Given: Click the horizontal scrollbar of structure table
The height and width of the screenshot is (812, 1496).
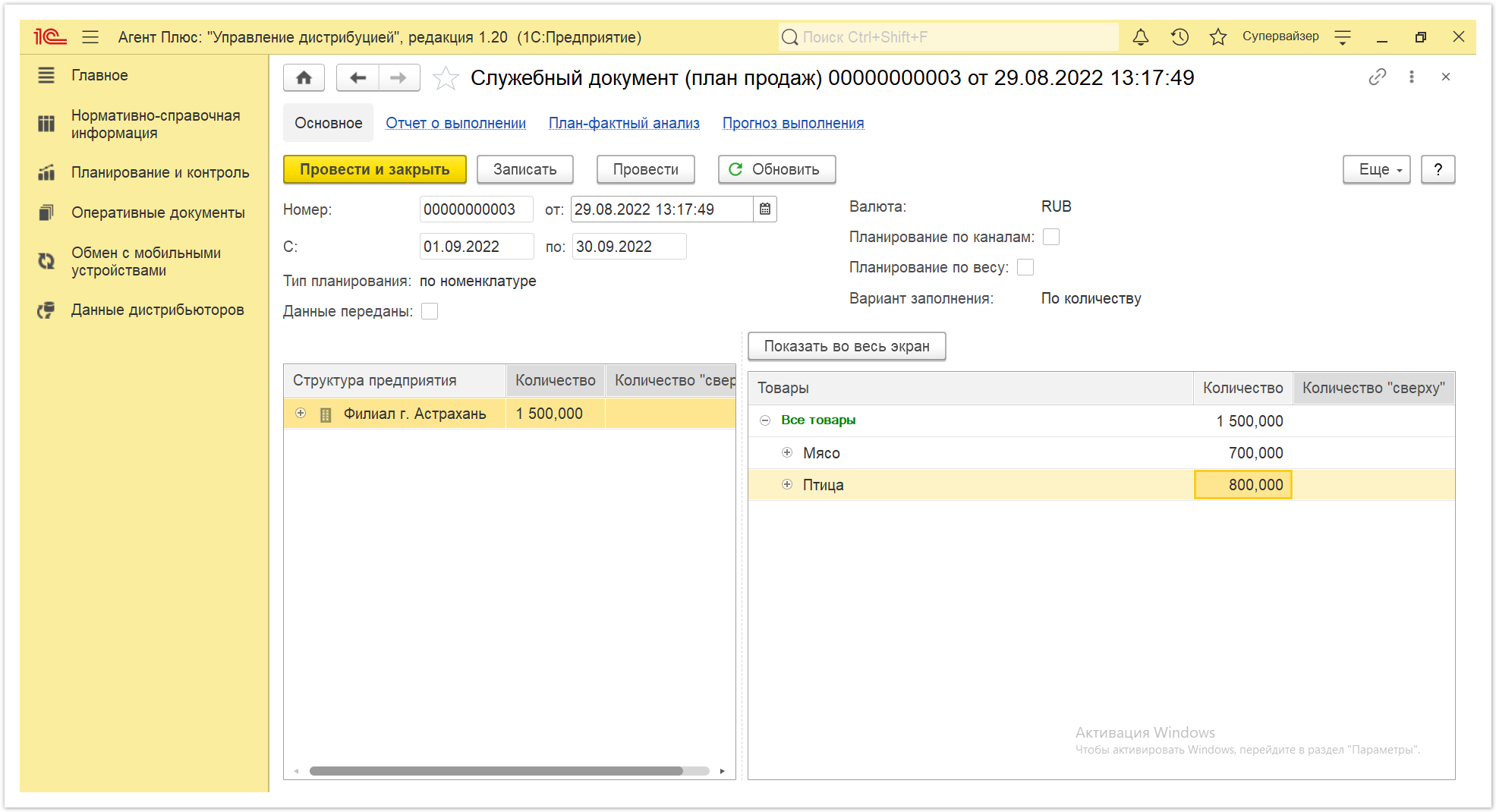Looking at the screenshot, I should click(x=496, y=771).
